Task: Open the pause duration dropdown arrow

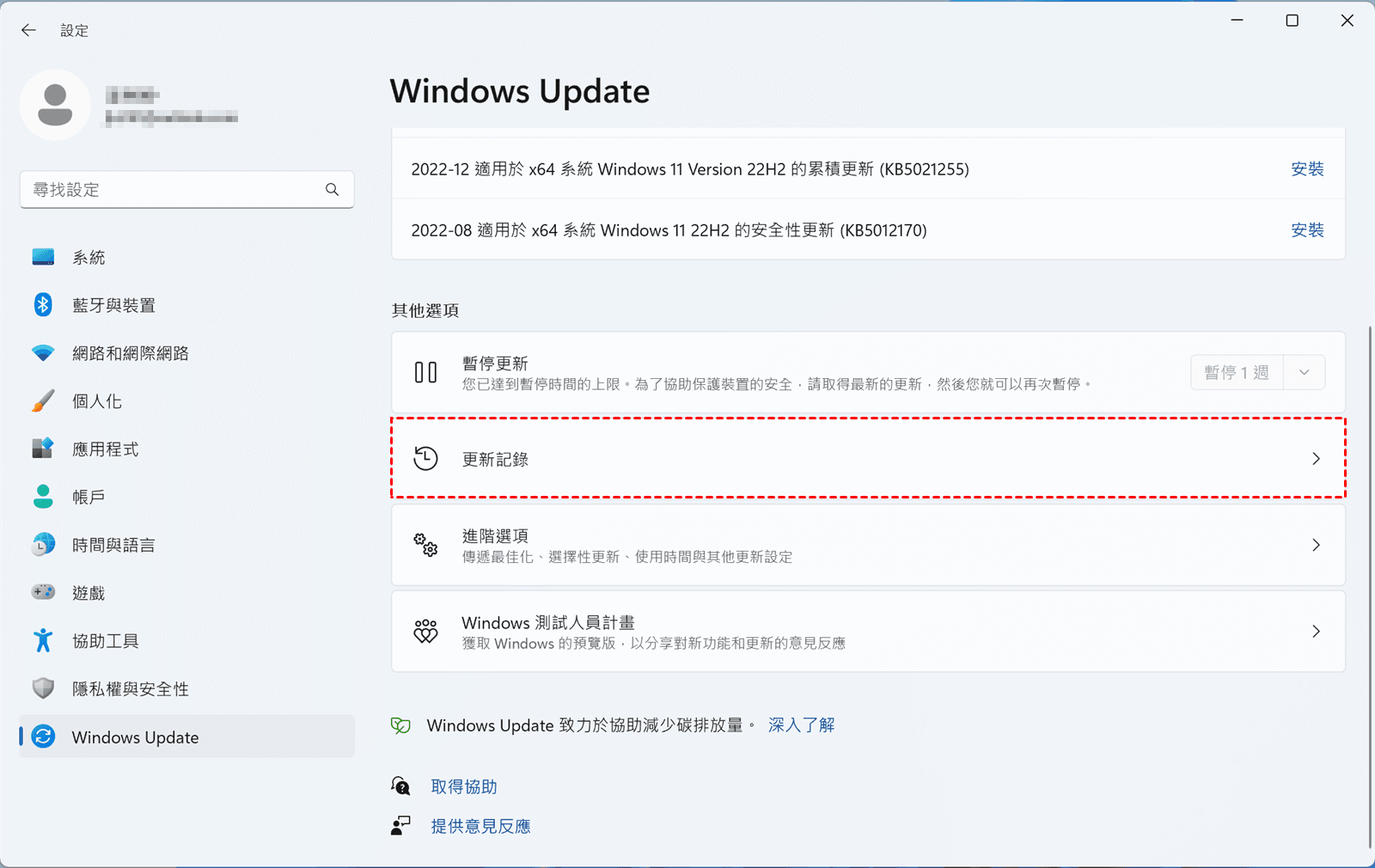Action: click(1304, 372)
